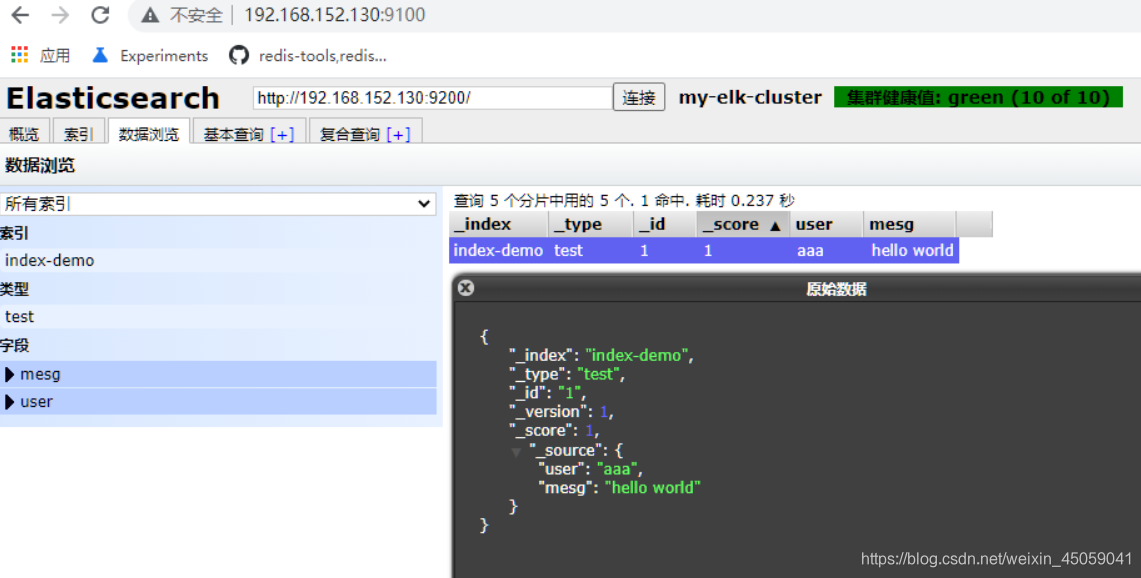Sort by _type column header
The height and width of the screenshot is (578, 1141).
pos(590,224)
